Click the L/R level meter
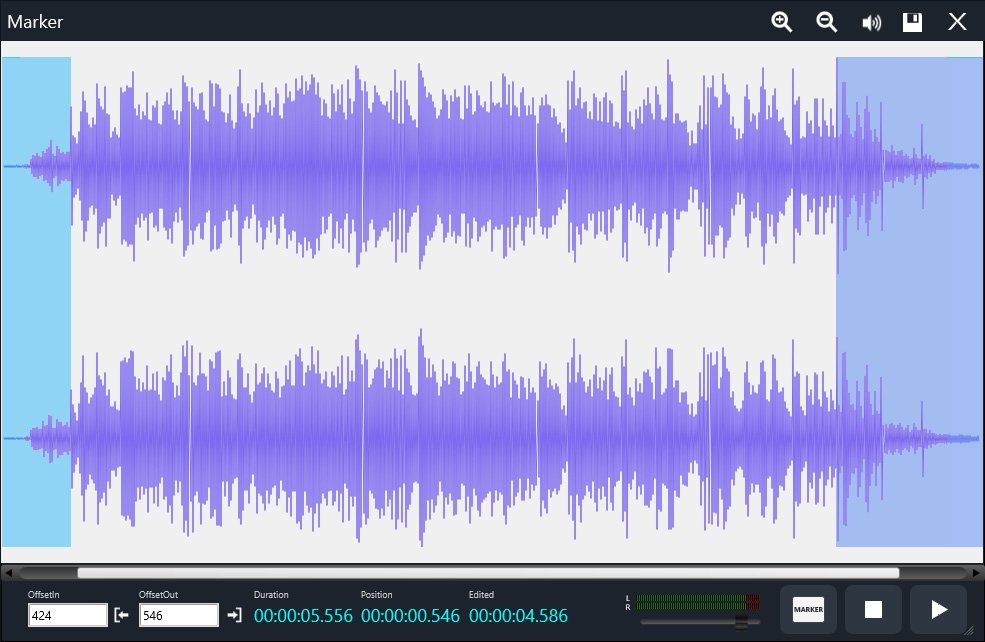 [x=697, y=602]
